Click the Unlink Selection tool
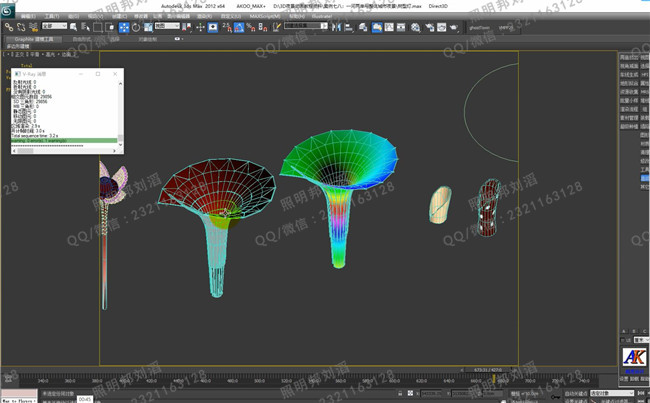 (21, 27)
